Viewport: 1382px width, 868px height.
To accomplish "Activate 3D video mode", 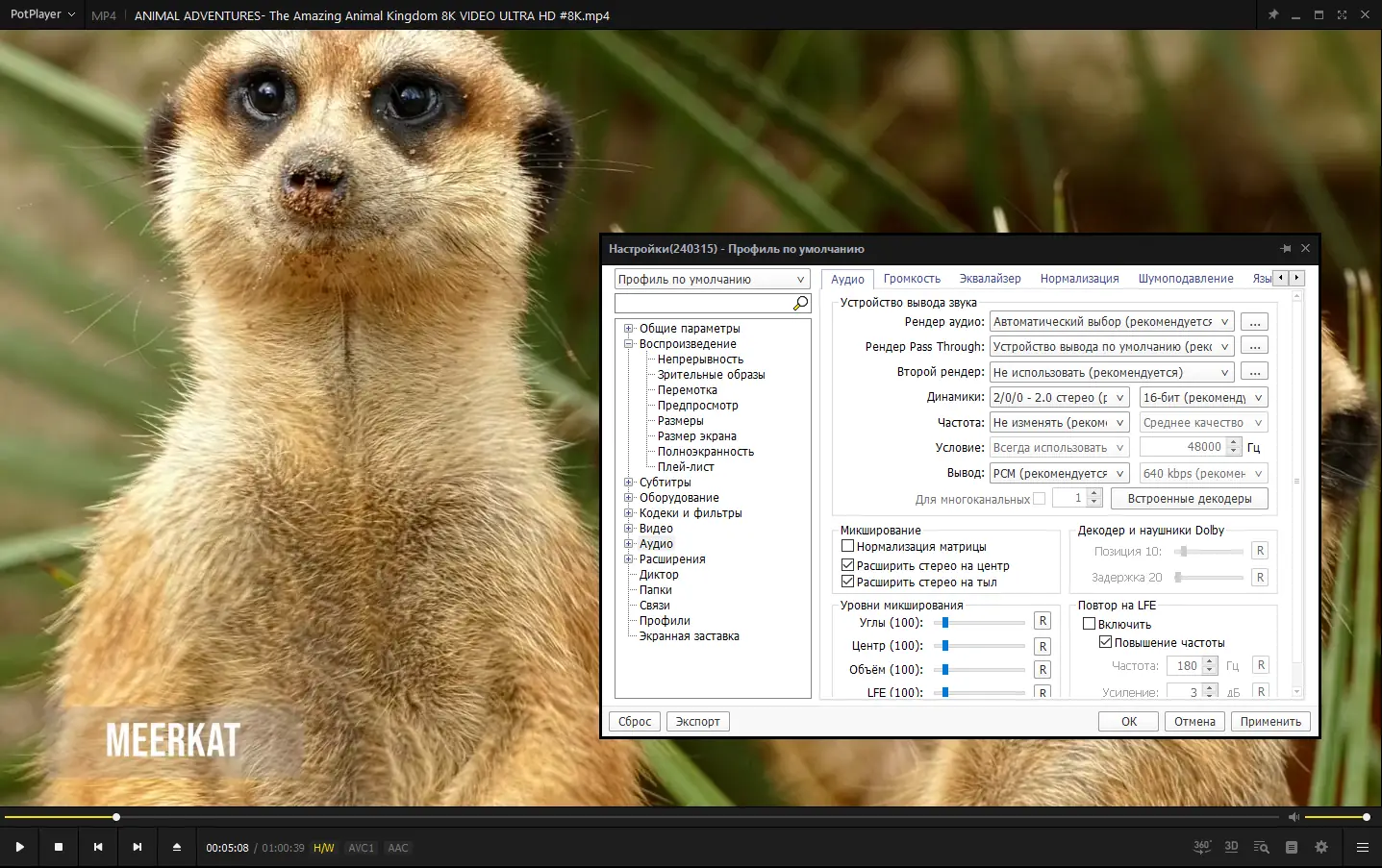I will 1231,847.
